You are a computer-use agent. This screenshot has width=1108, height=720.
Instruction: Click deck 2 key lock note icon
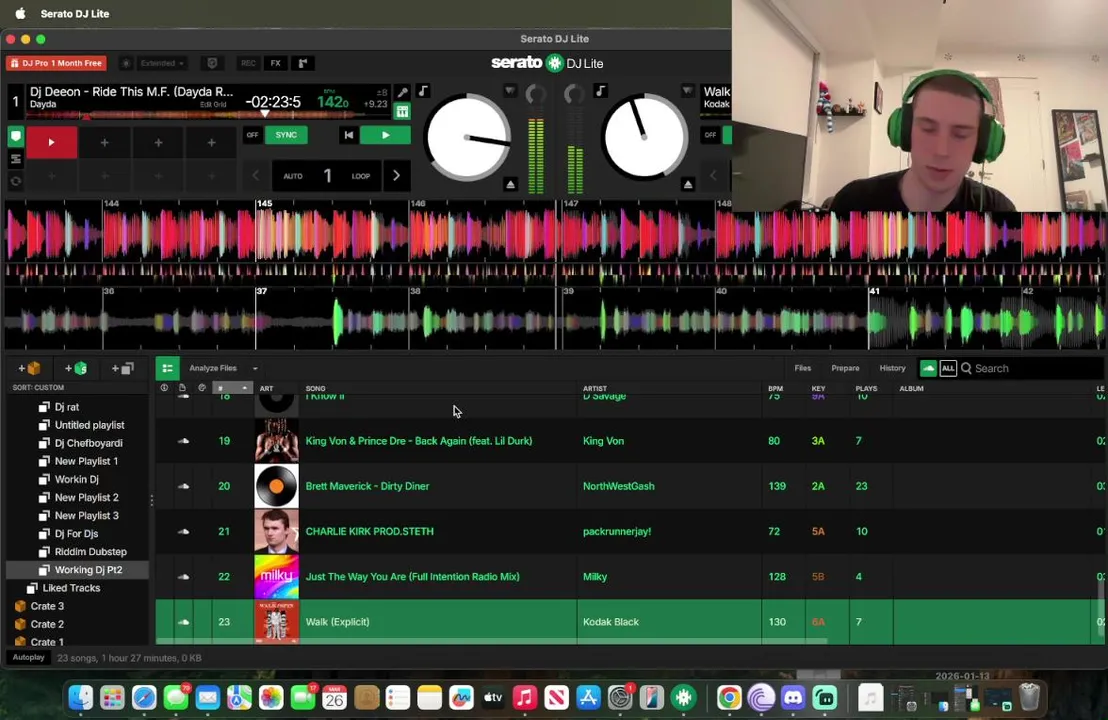600,91
